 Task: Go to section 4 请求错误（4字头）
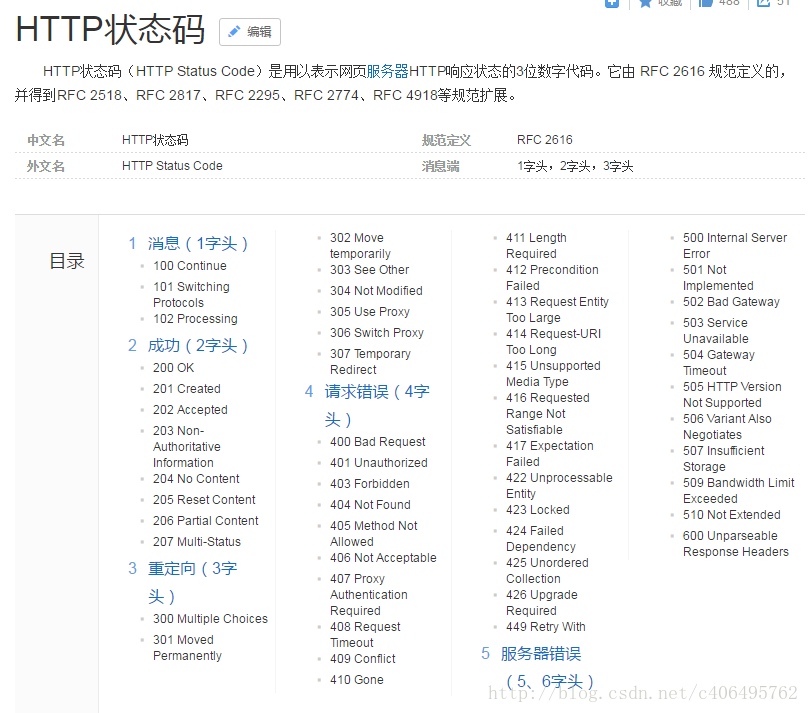point(377,406)
